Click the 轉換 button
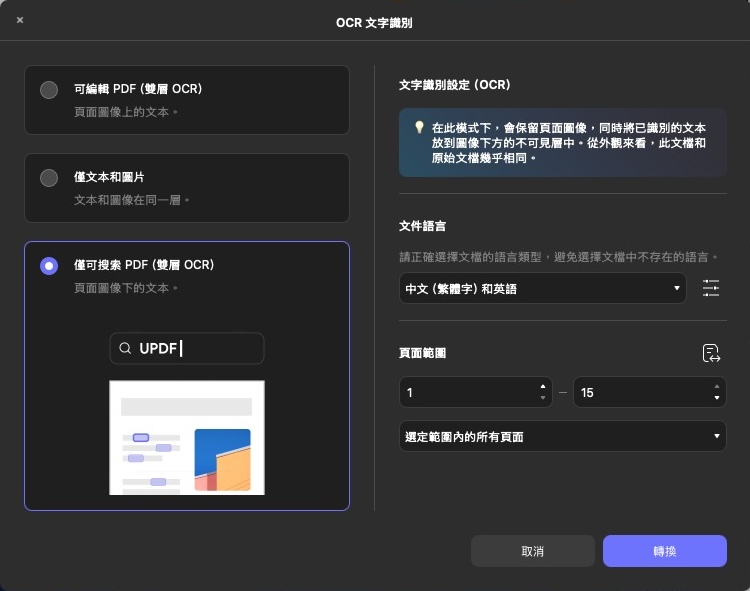The image size is (750, 591). [x=664, y=551]
